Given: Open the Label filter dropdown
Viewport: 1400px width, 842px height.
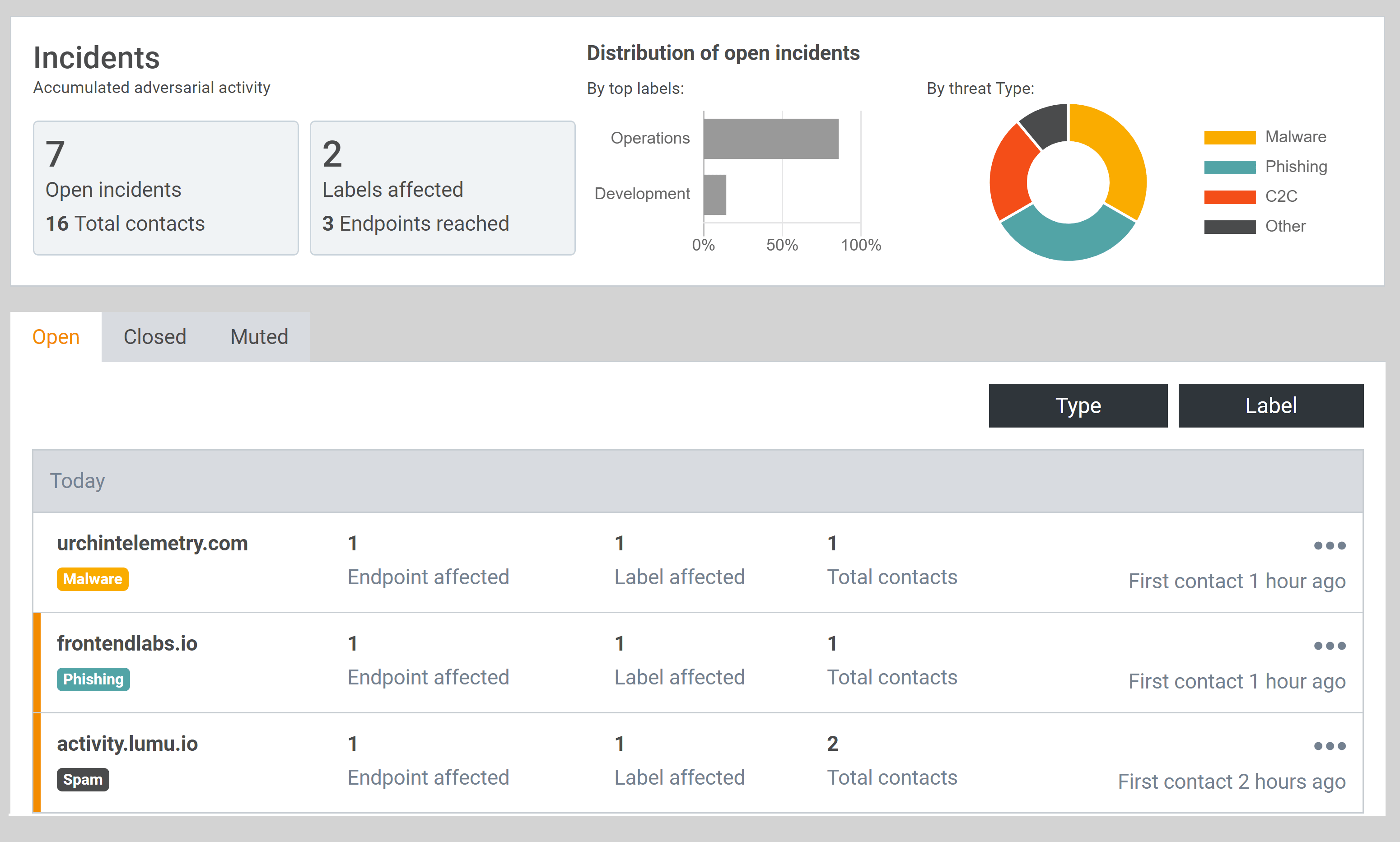Looking at the screenshot, I should coord(1270,406).
